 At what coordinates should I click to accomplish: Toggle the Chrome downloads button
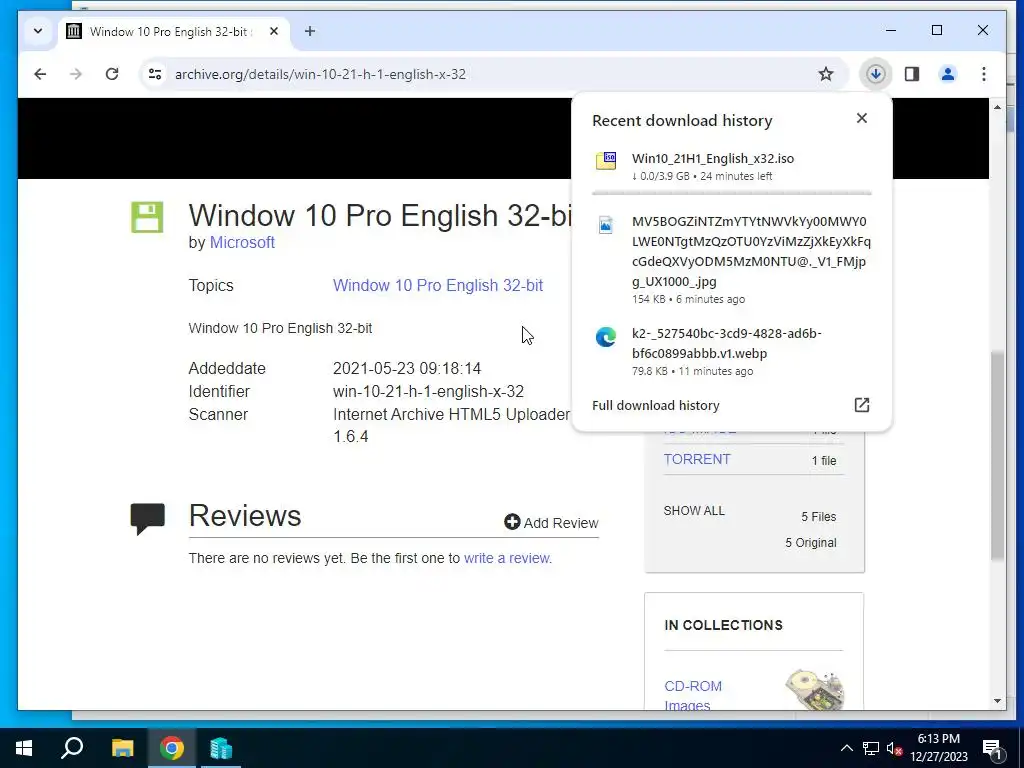(x=876, y=74)
